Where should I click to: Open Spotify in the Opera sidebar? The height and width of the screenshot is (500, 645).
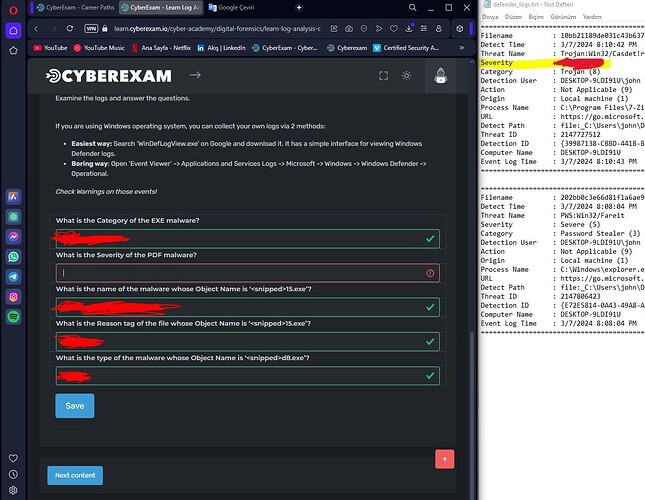[14, 317]
